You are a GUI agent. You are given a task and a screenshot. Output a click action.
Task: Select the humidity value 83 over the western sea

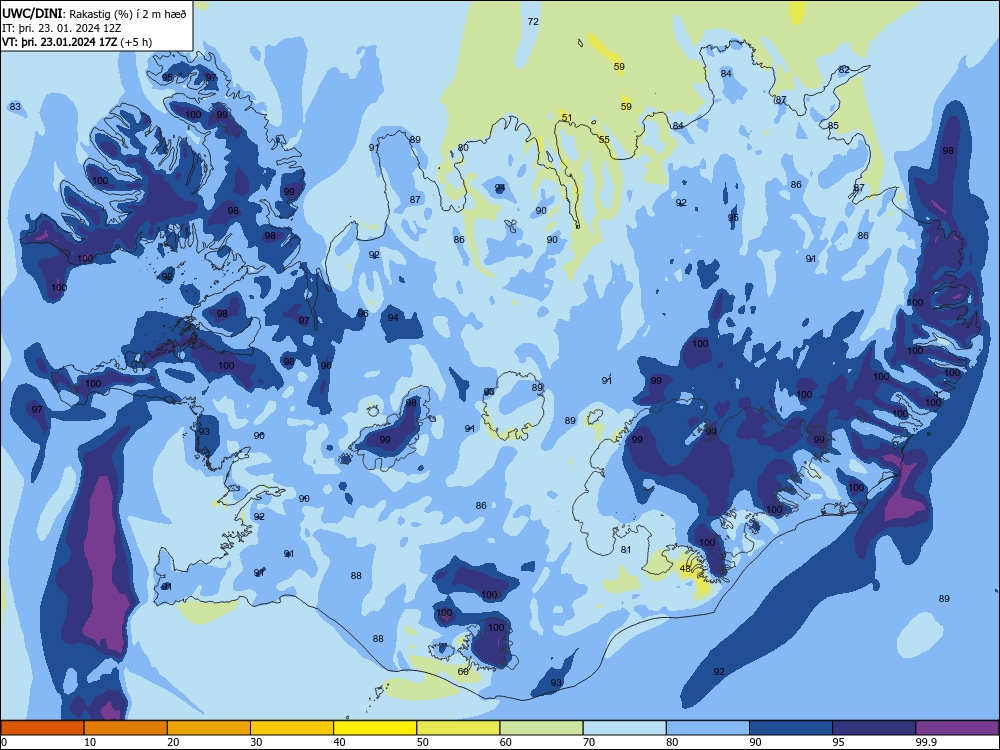[x=15, y=107]
